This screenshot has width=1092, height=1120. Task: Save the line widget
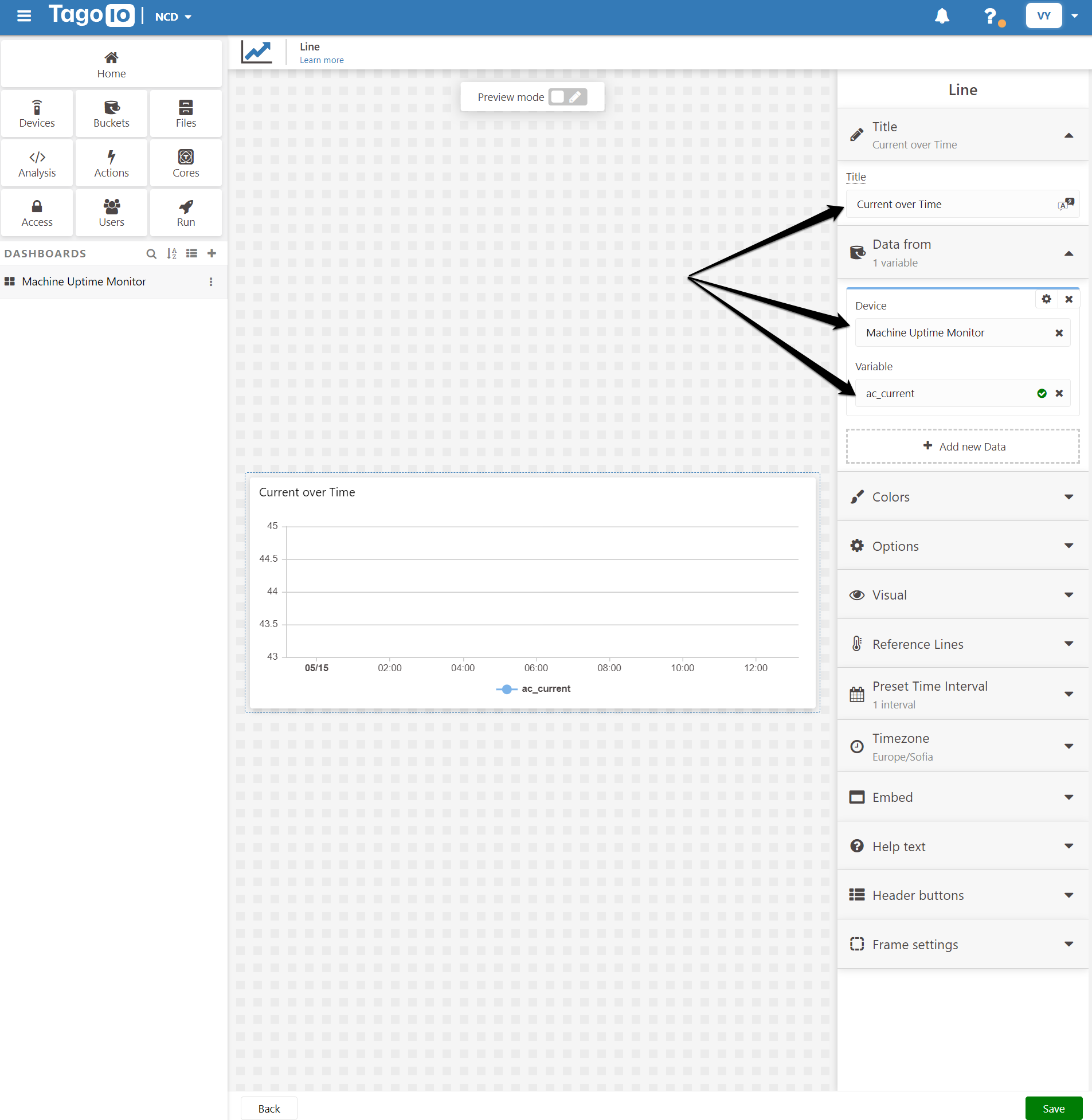click(1053, 1108)
